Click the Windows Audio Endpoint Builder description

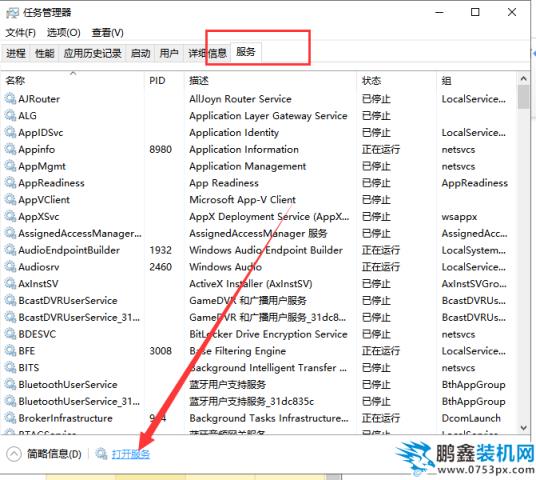click(x=266, y=250)
